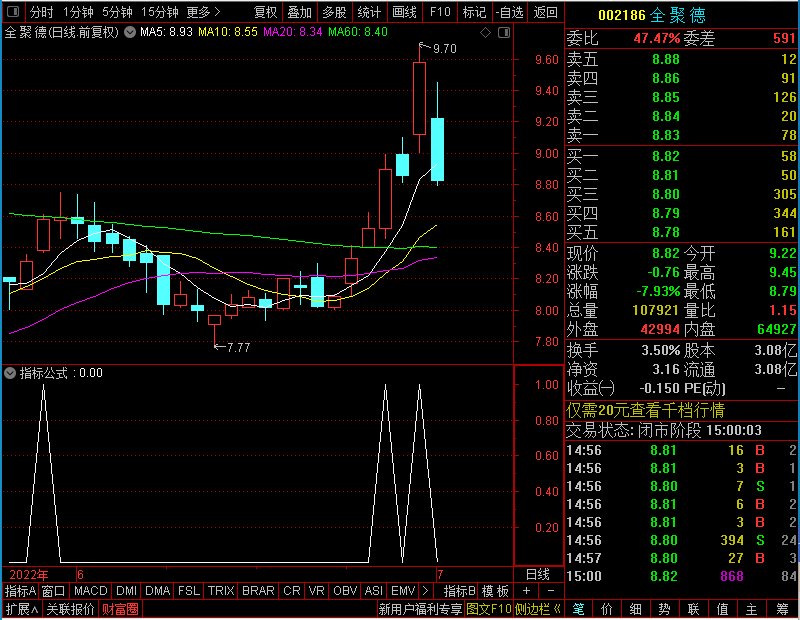This screenshot has width=800, height=620.
Task: Switch indicator to EMV
Action: [403, 591]
